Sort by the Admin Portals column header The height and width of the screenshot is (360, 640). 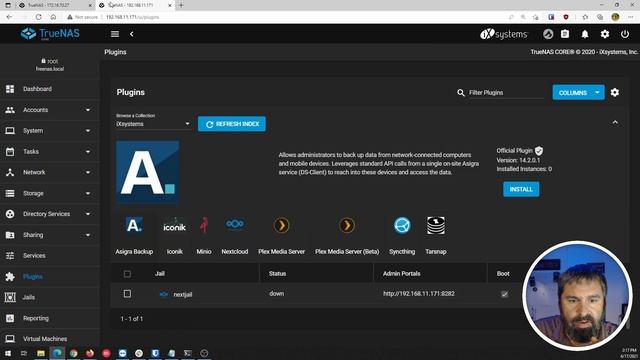(x=401, y=273)
